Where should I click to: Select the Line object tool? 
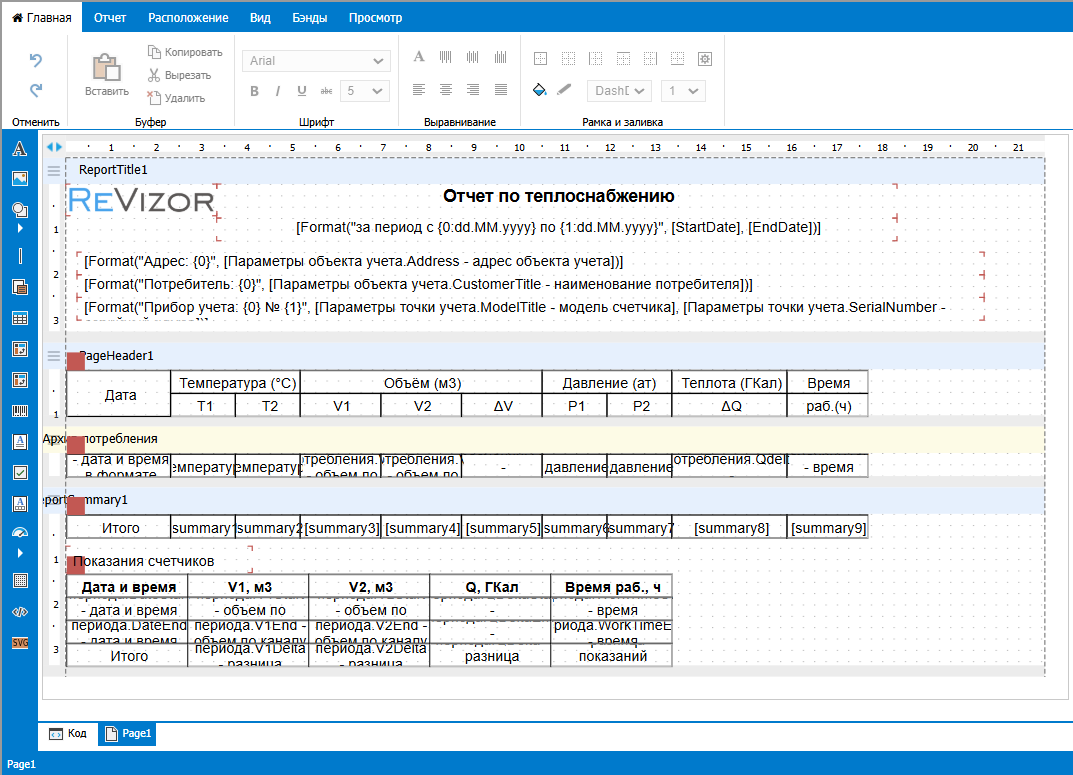tap(20, 256)
